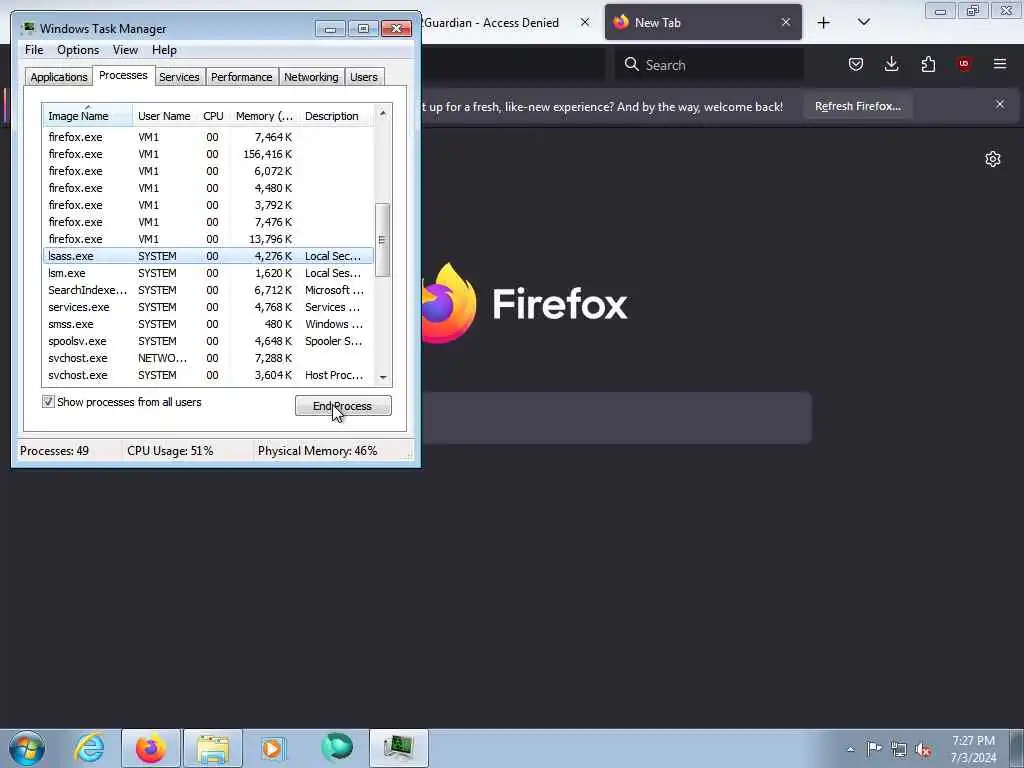Click the New Tab page search box
Screen dimensions: 1024x768
click(x=616, y=418)
